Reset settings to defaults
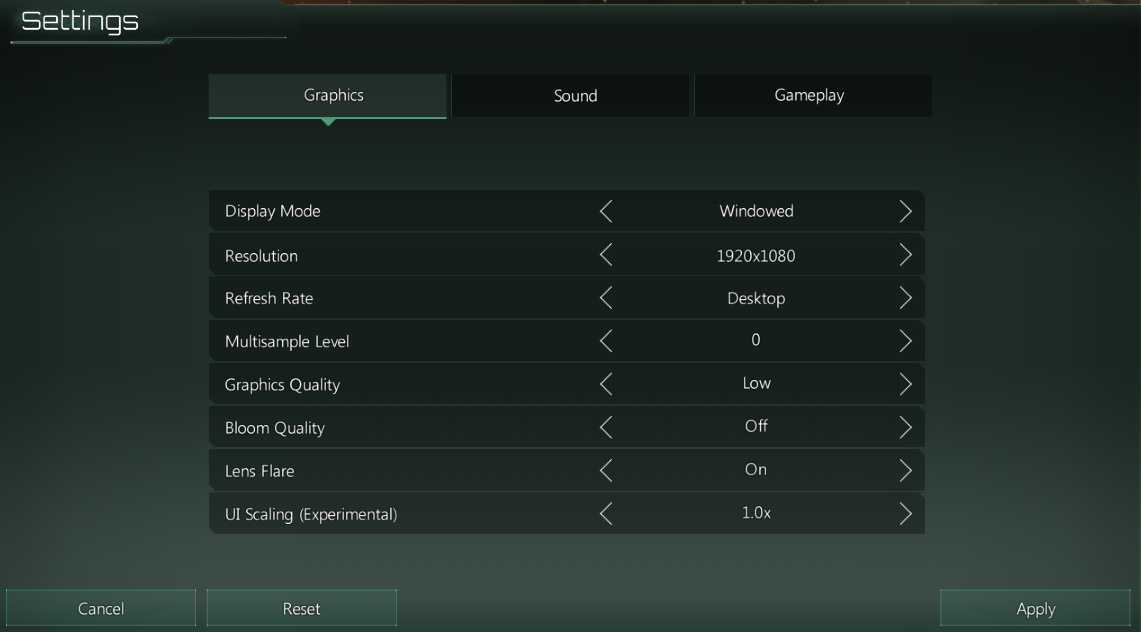 tap(301, 608)
